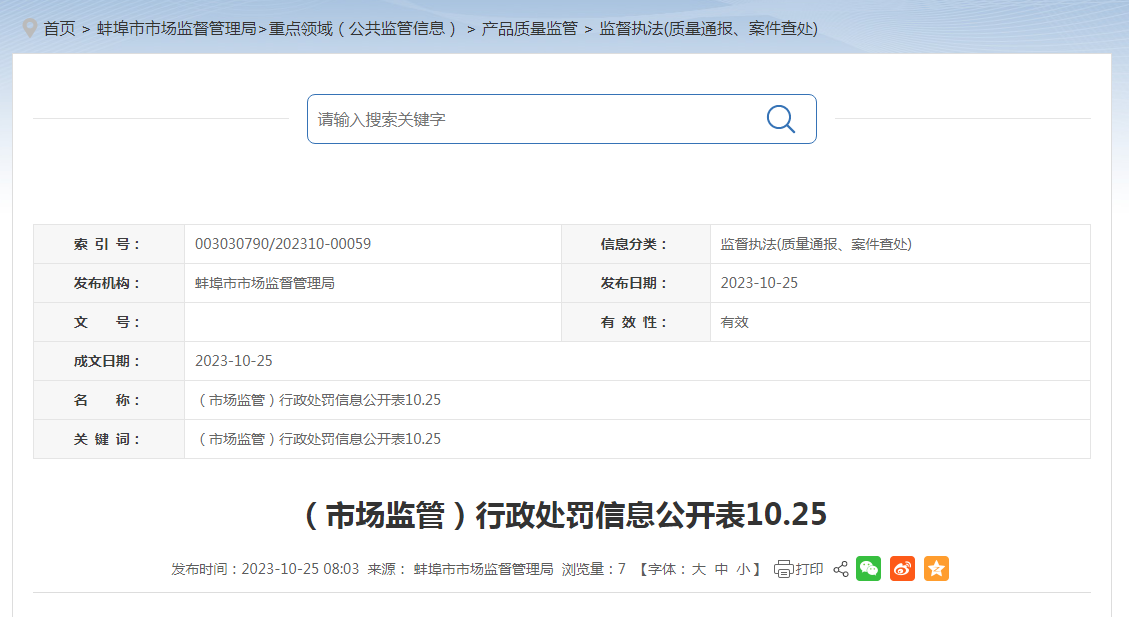Click the 浏览量：7 view count
This screenshot has height=617, width=1129.
tap(593, 569)
